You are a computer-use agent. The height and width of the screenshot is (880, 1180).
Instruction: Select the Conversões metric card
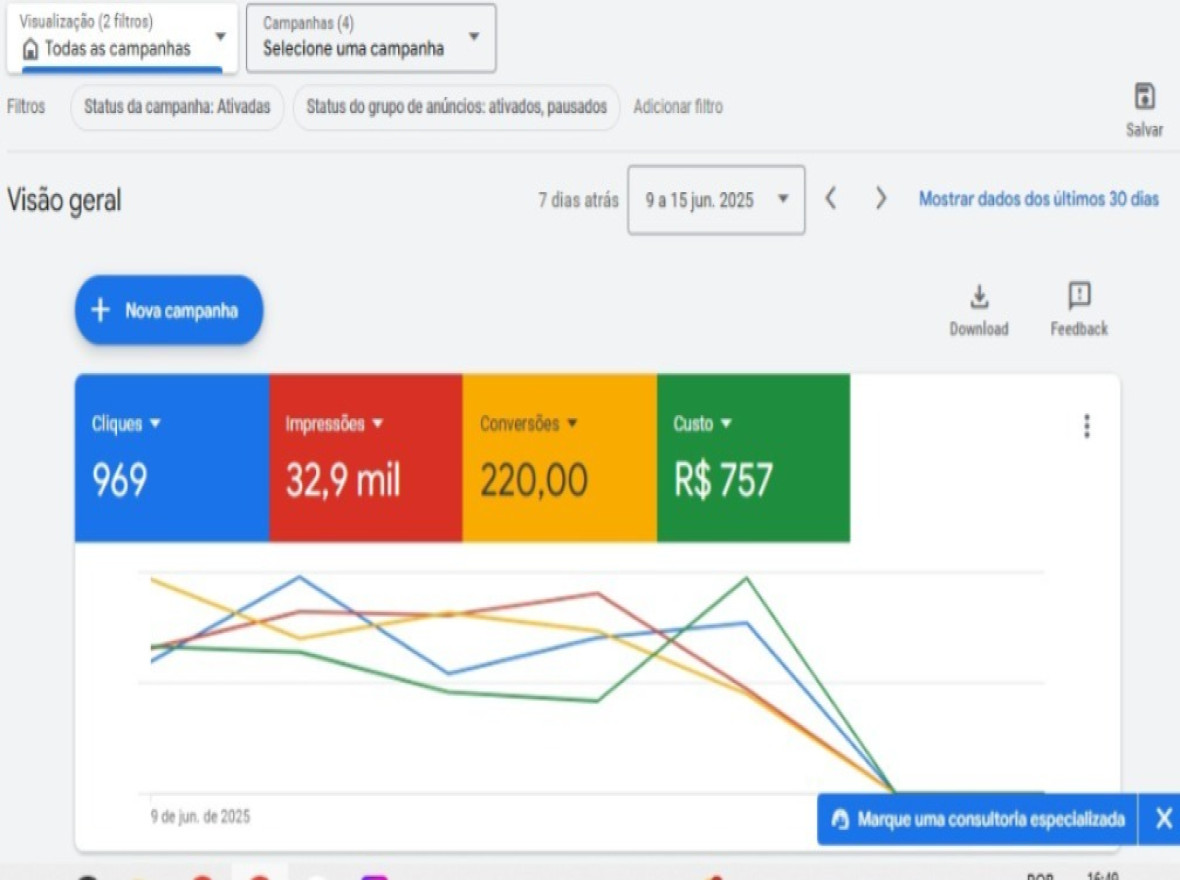[559, 459]
